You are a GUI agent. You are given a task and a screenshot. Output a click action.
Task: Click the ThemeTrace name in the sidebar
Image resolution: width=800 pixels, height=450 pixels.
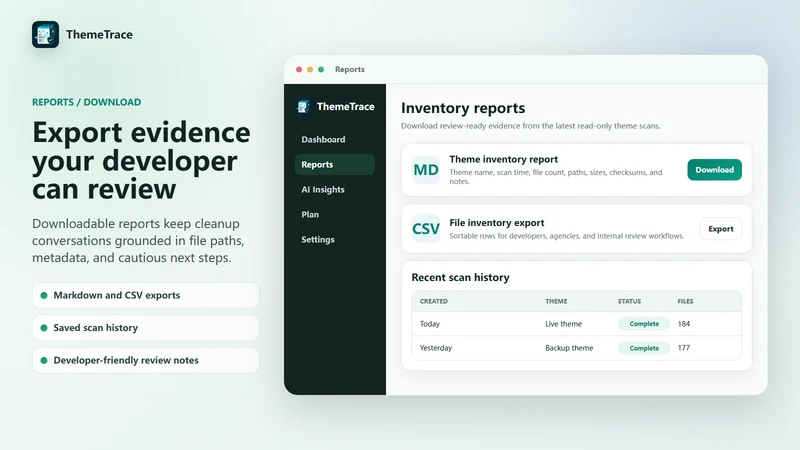coord(345,106)
